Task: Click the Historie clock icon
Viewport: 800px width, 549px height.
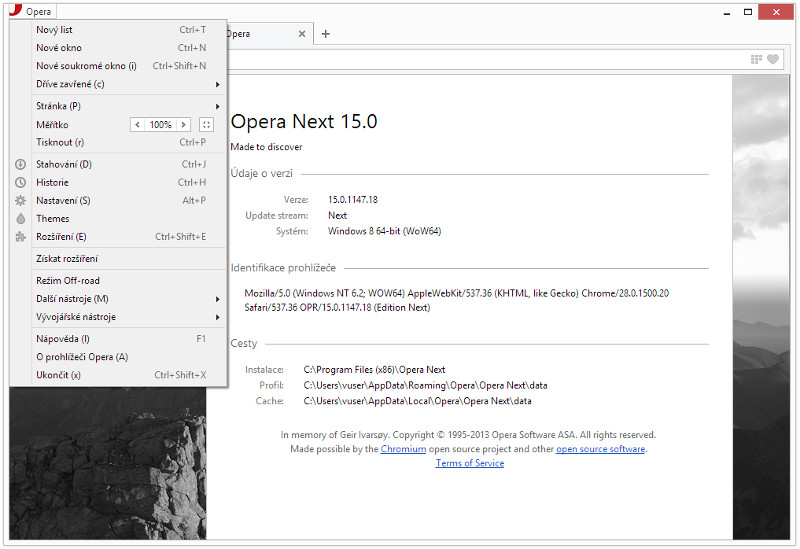Action: point(20,182)
